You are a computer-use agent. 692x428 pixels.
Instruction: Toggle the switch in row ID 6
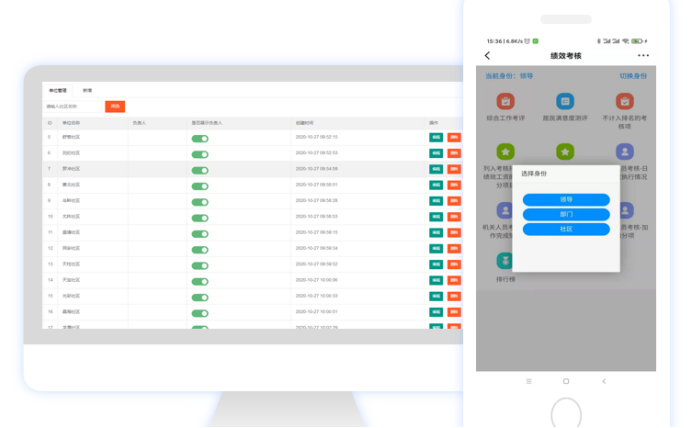(x=200, y=154)
